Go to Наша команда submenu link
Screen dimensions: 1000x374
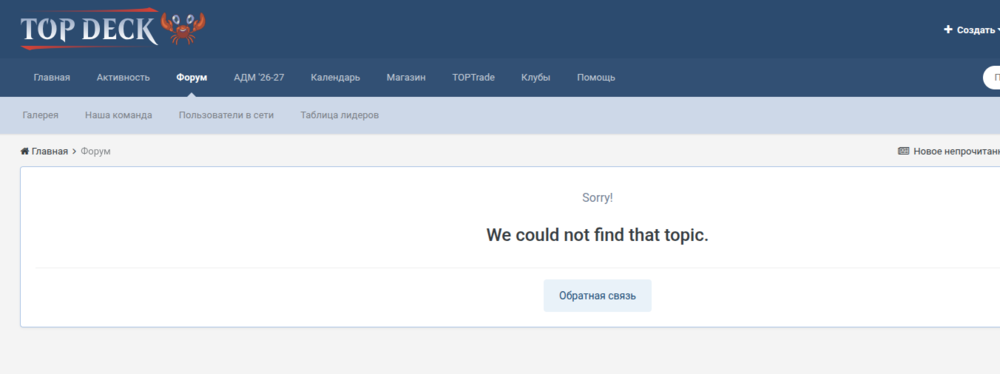click(119, 116)
